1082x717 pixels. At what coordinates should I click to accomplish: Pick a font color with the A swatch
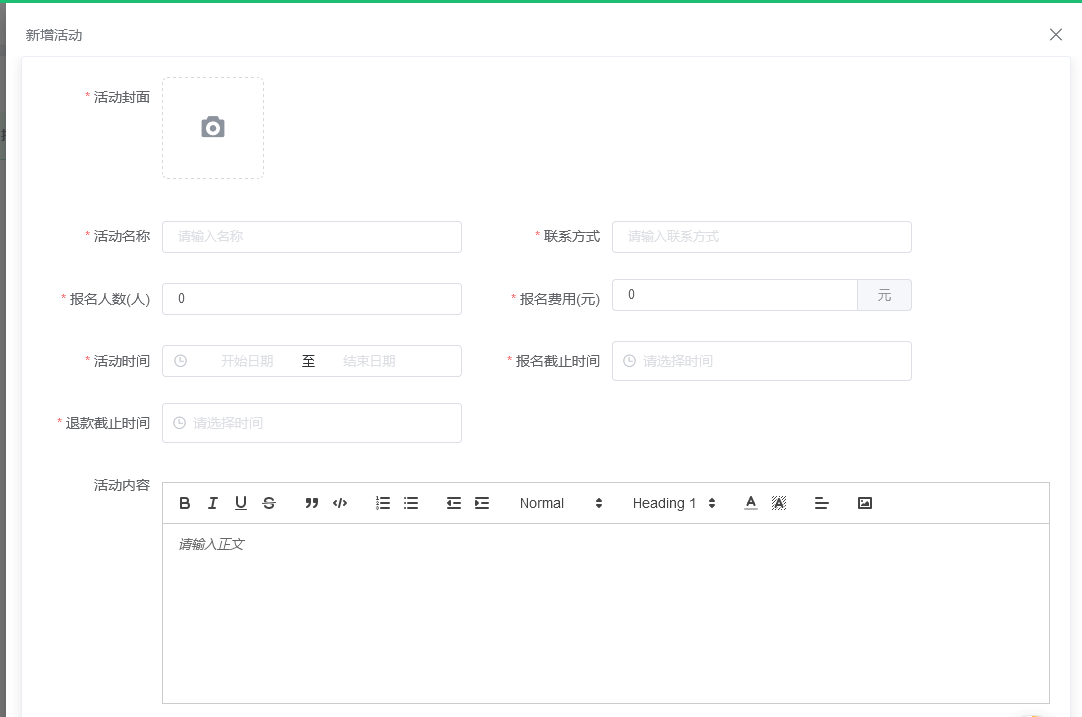pyautogui.click(x=751, y=503)
